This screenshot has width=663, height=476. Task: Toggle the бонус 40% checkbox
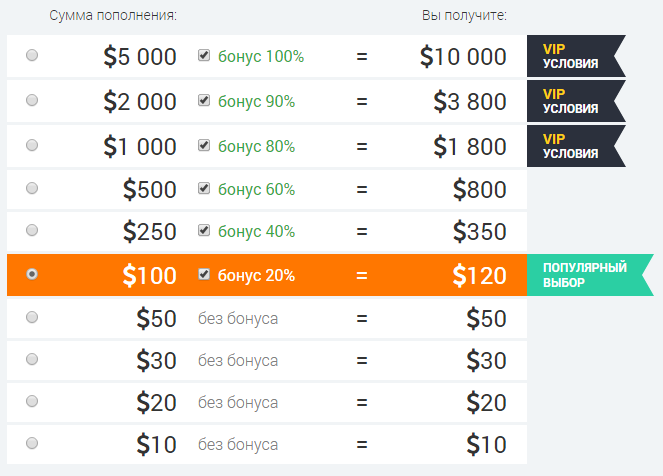pos(204,230)
